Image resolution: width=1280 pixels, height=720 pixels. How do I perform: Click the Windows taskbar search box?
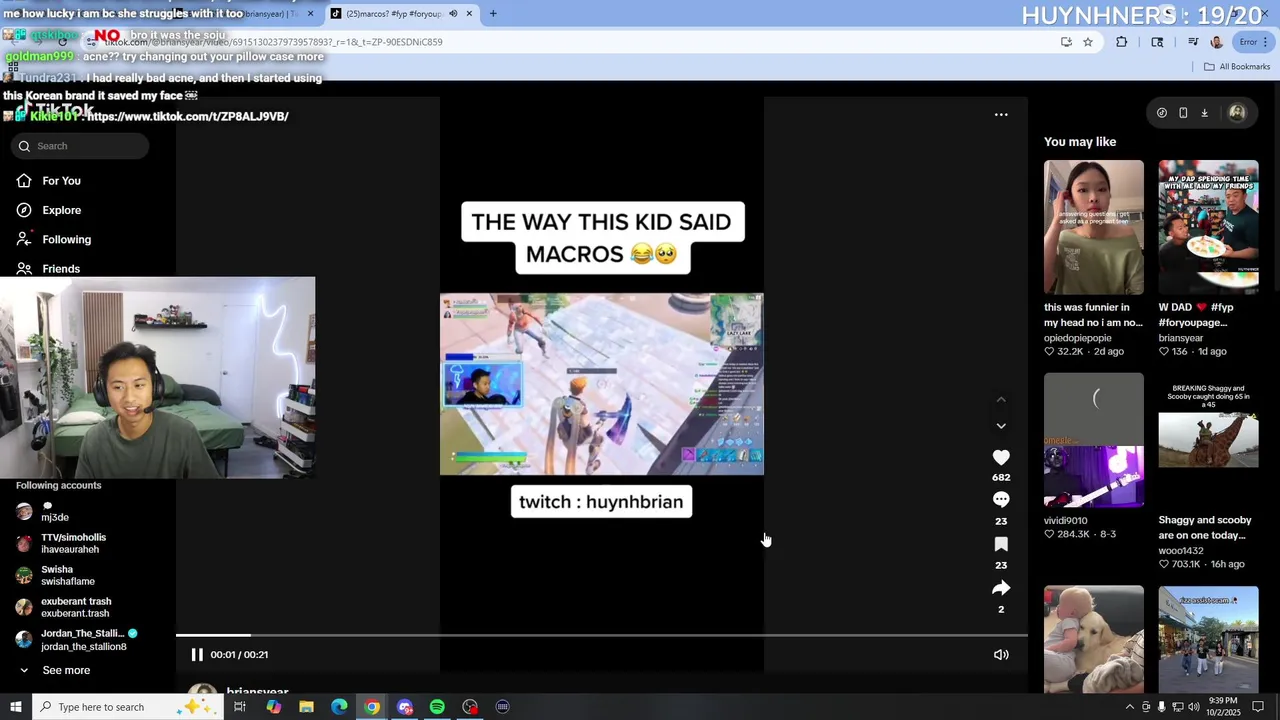127,707
